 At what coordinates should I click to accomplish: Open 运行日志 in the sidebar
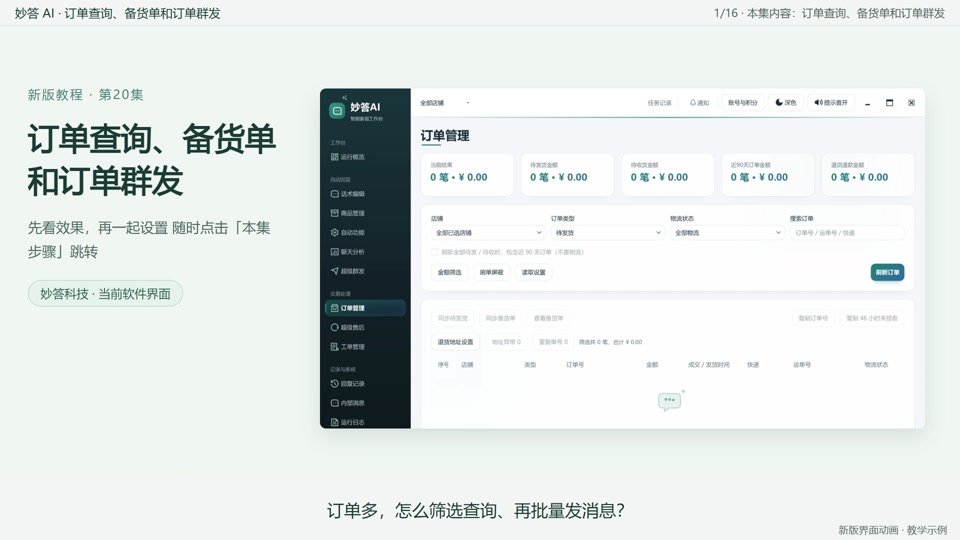348,422
